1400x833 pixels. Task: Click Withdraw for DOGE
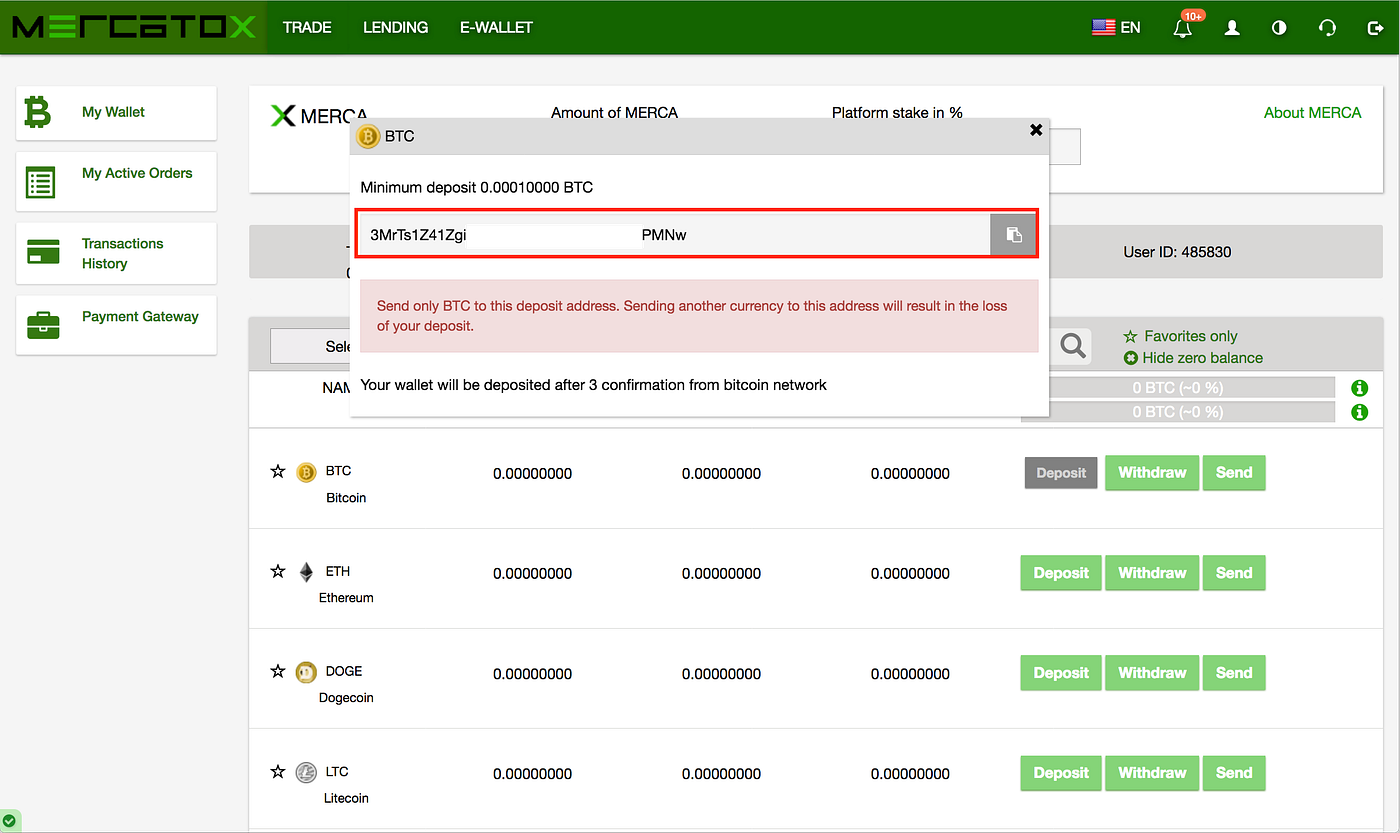tap(1152, 673)
